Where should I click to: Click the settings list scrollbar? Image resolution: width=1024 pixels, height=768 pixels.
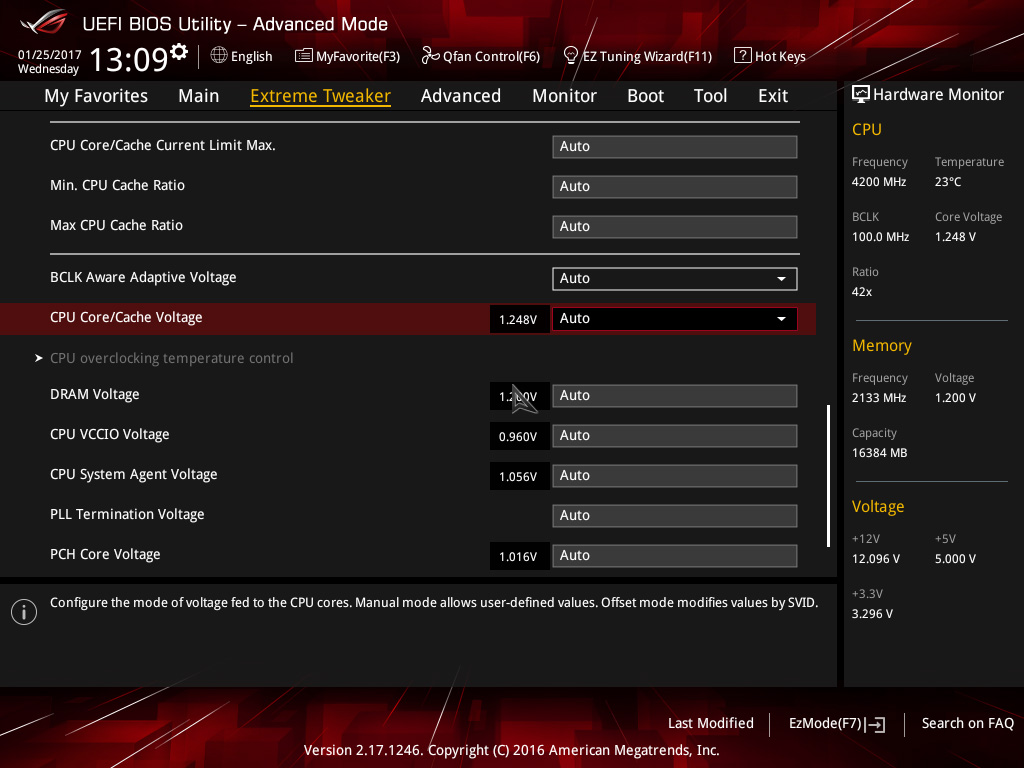(x=828, y=475)
